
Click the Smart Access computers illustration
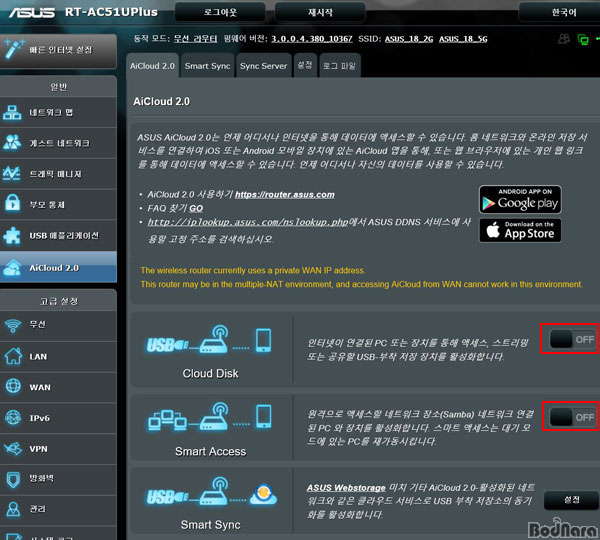(x=210, y=417)
